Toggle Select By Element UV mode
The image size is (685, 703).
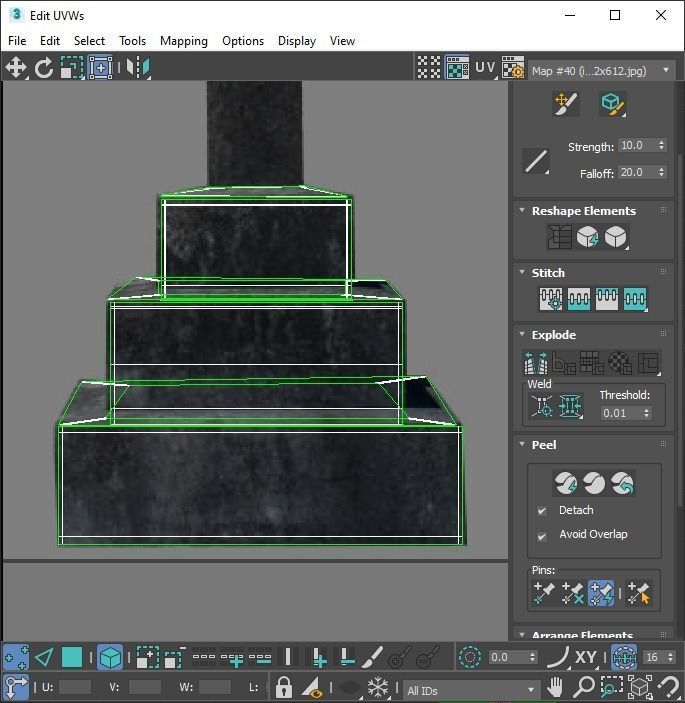point(110,657)
